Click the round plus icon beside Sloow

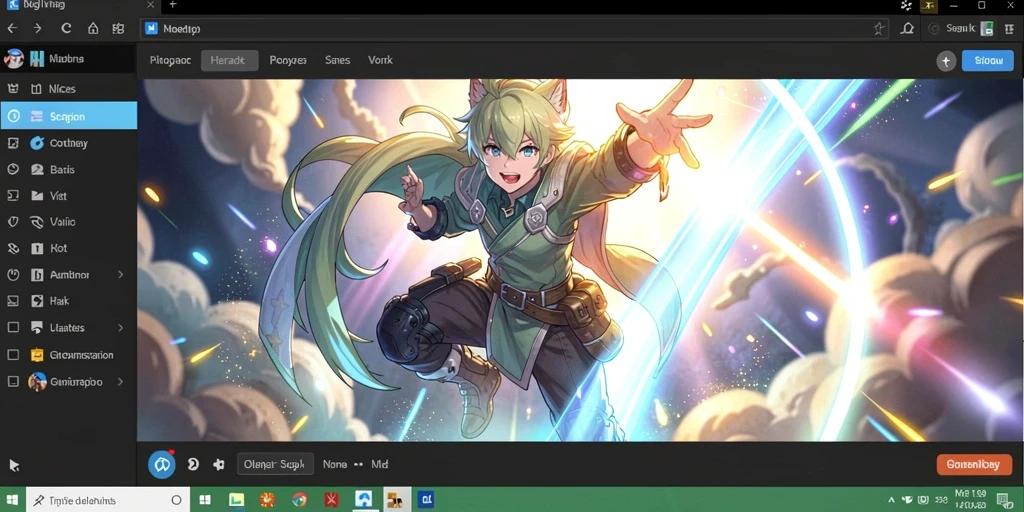(x=946, y=61)
